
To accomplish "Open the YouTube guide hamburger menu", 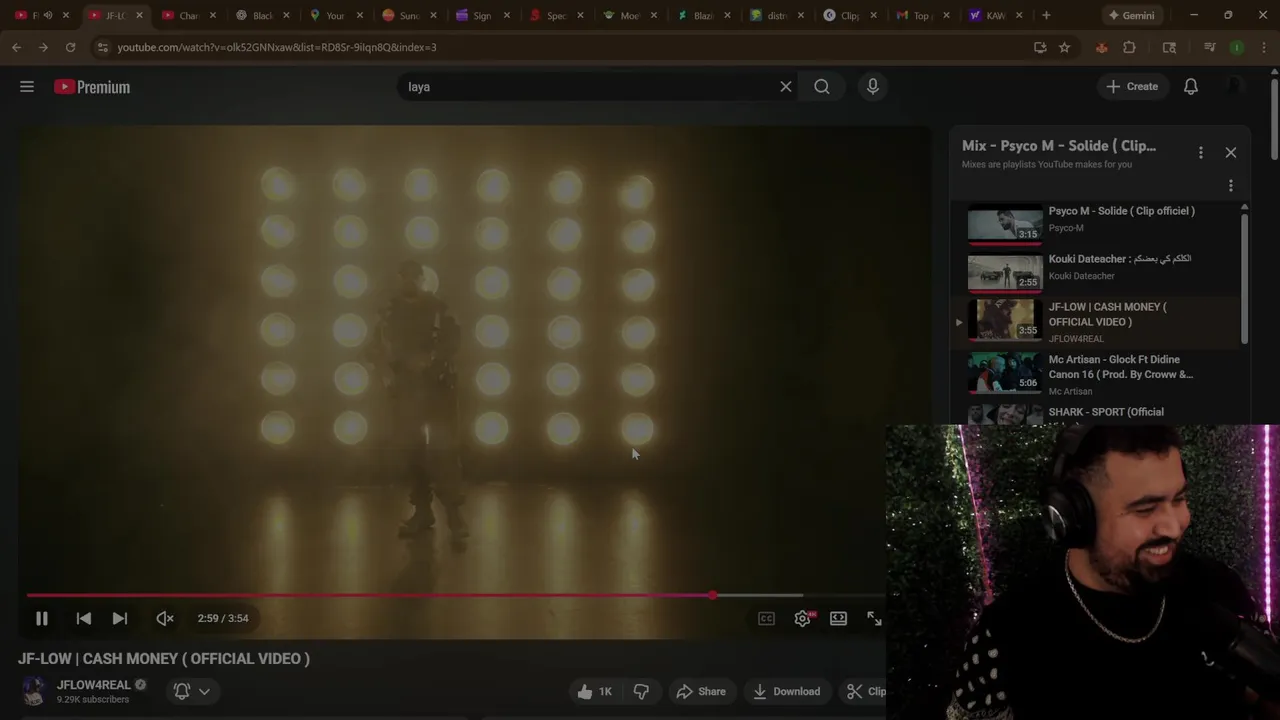I will click(27, 87).
